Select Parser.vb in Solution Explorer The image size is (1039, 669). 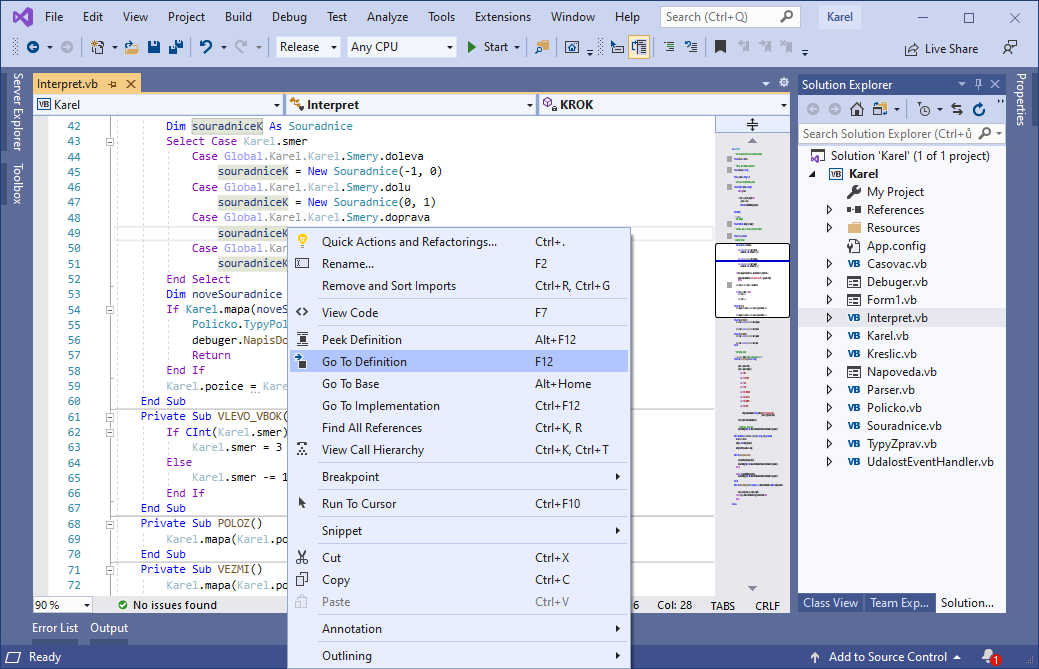coord(891,389)
